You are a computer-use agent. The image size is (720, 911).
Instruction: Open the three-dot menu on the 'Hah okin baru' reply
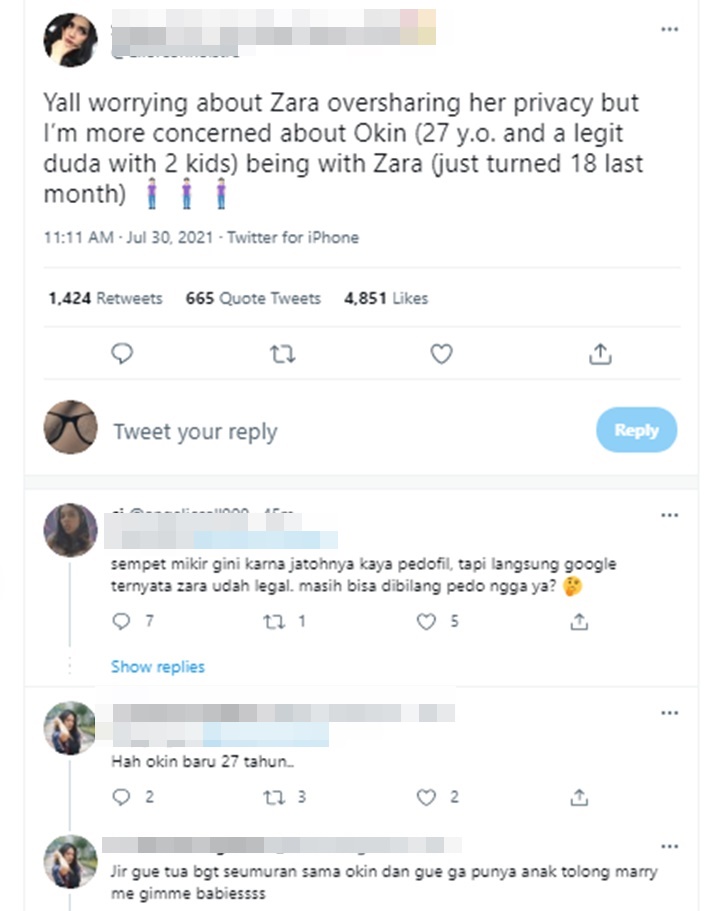[x=669, y=712]
